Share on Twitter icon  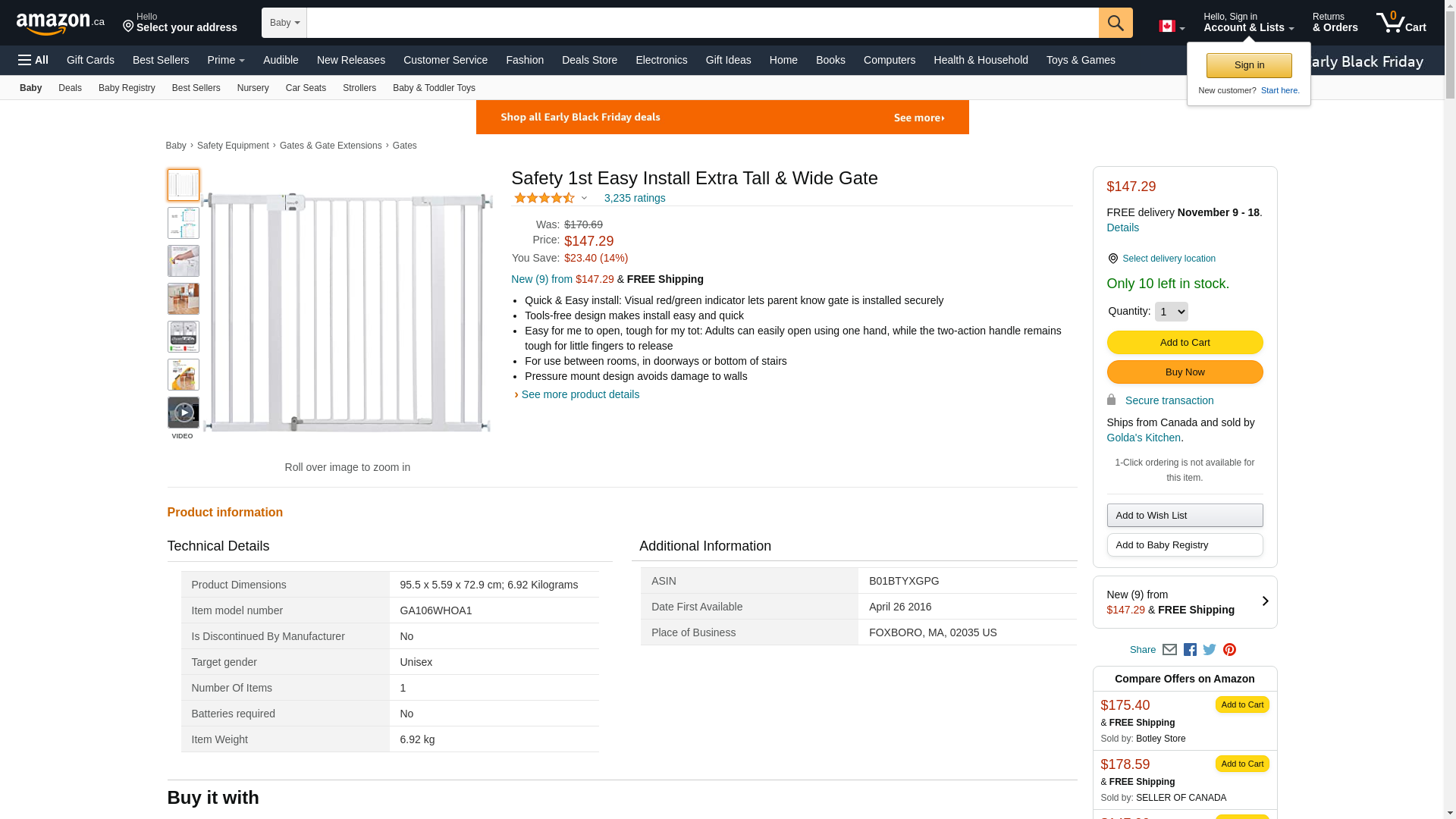click(1210, 650)
